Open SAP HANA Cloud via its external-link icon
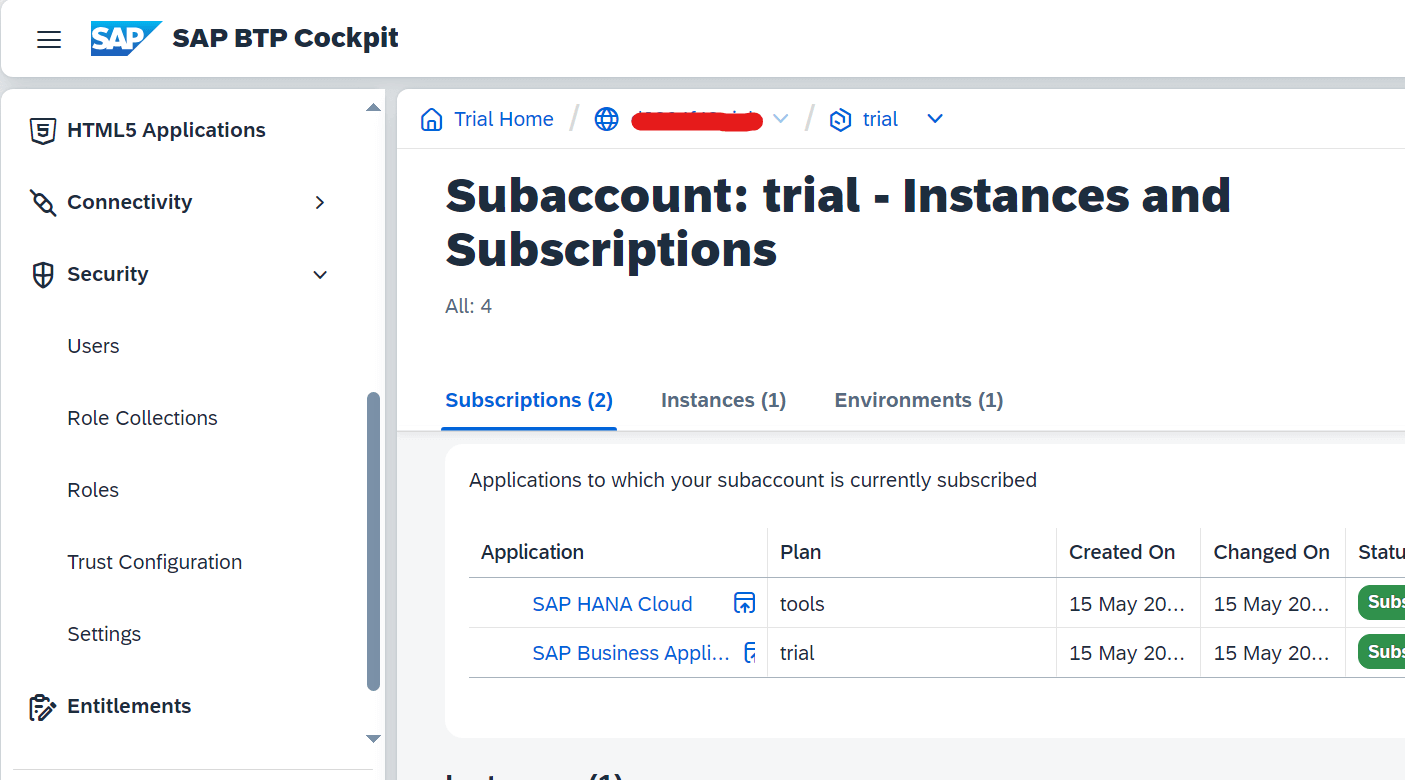This screenshot has width=1405, height=780. click(x=744, y=603)
